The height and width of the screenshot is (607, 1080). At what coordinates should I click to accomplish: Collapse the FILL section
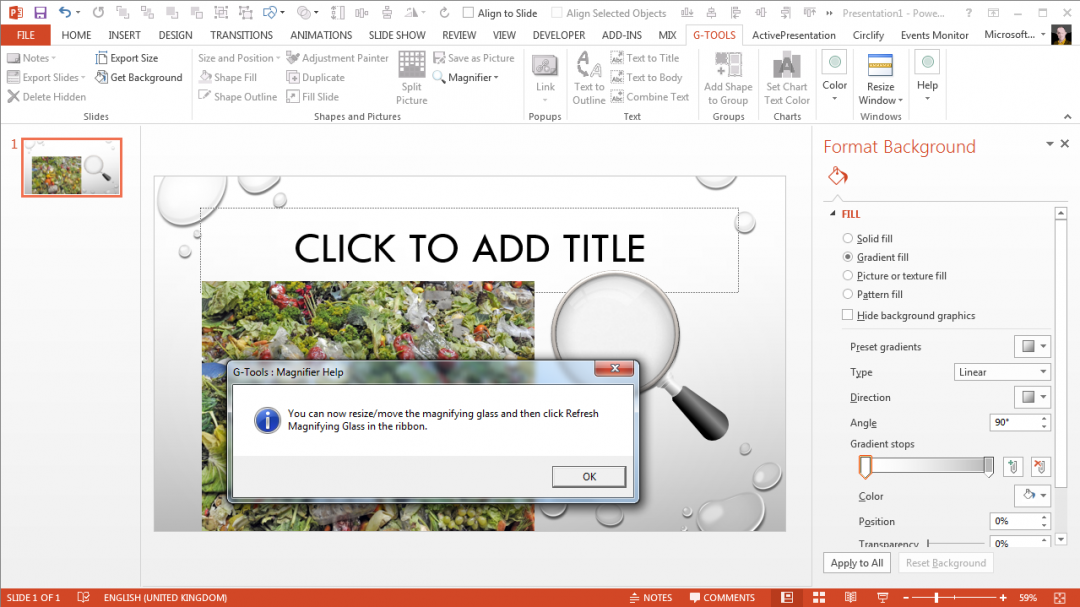pos(833,213)
